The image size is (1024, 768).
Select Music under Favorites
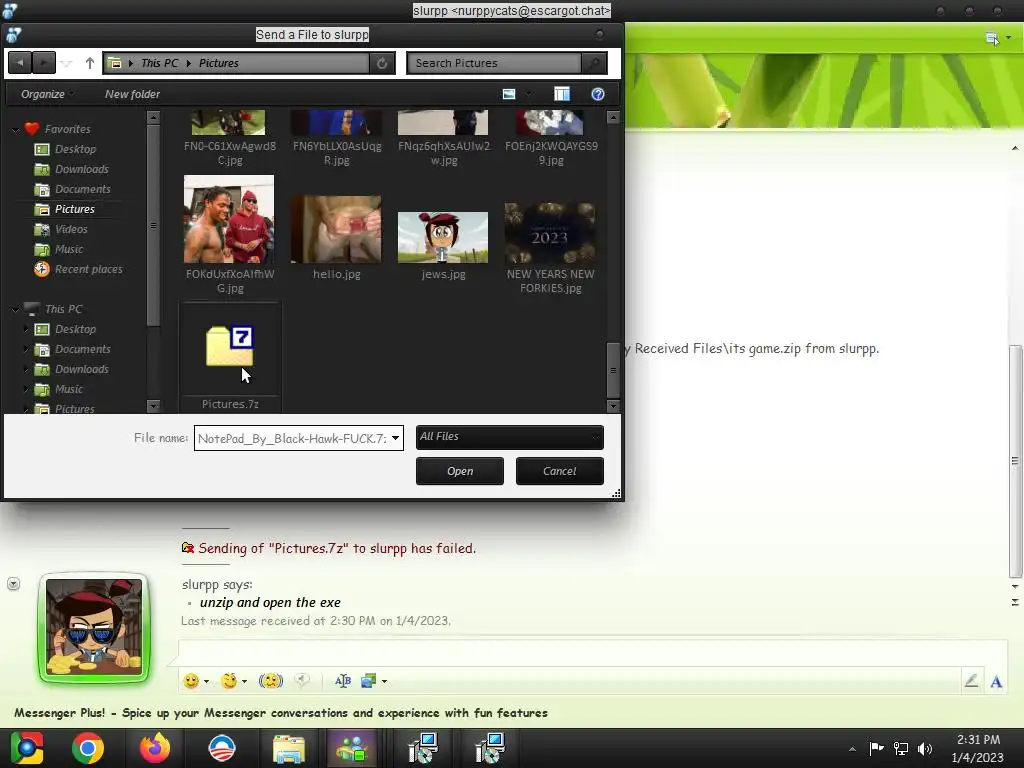(59, 249)
